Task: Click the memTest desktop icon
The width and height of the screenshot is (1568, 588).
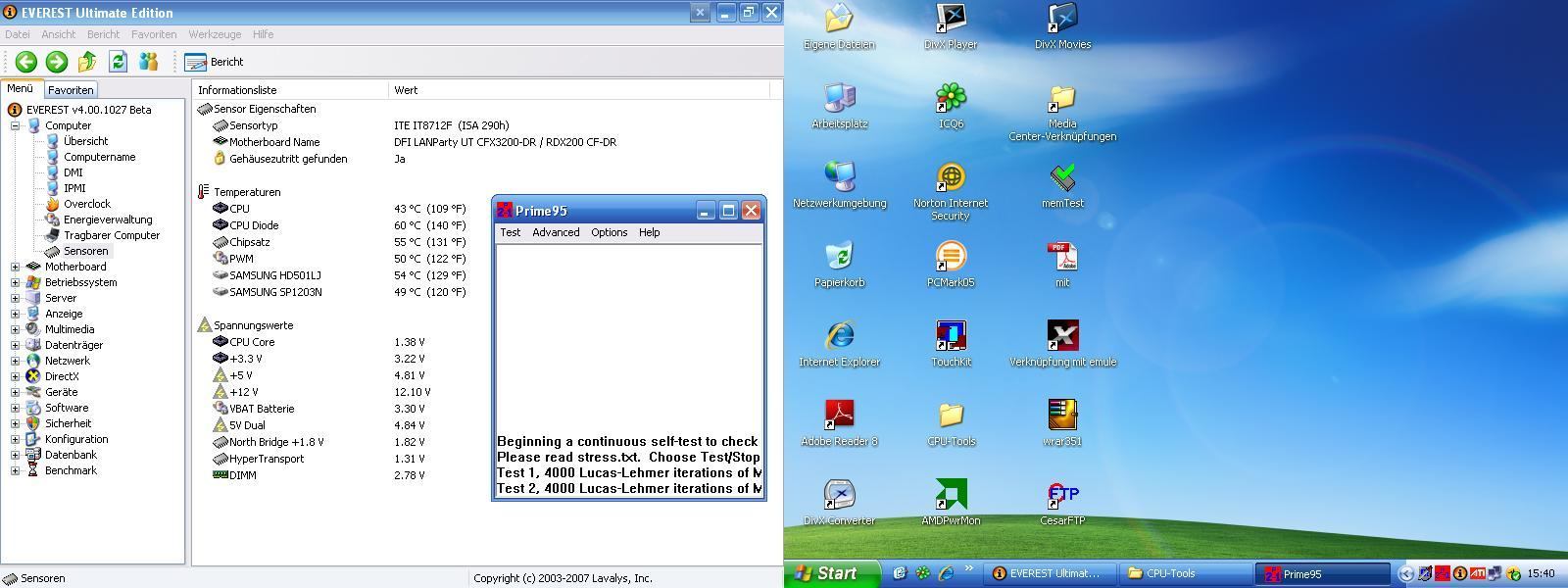Action: pyautogui.click(x=1062, y=185)
